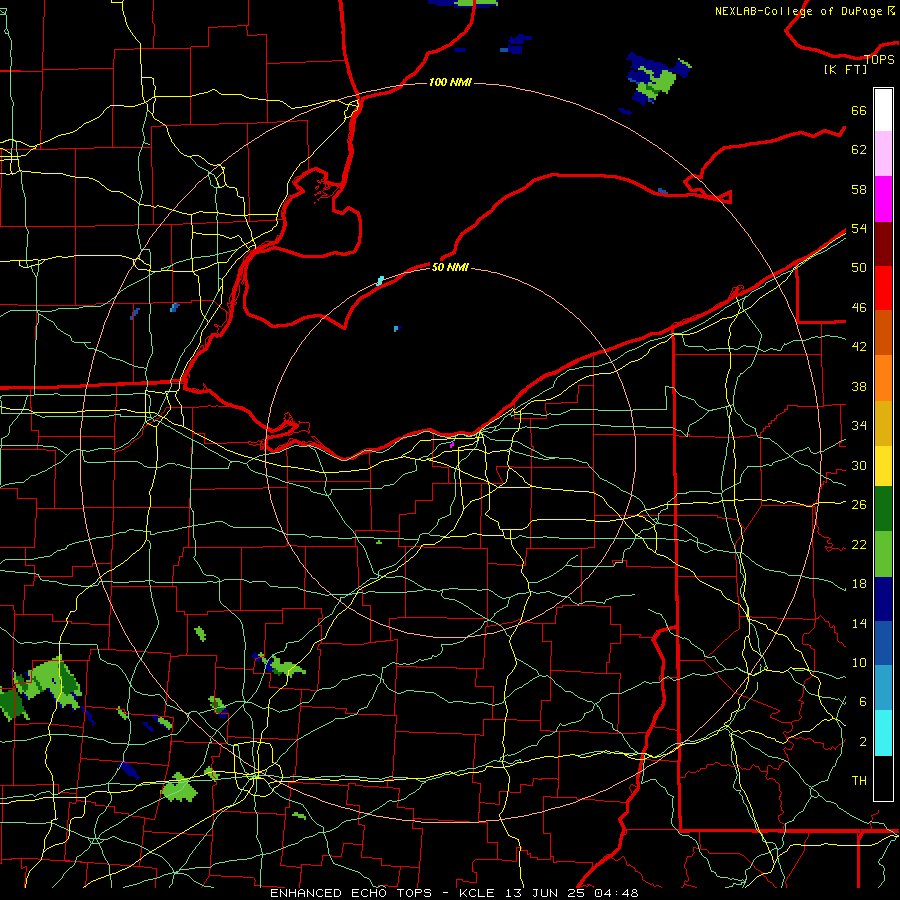Click the navy 18 kft legend swatch
The image size is (900, 900).
point(883,599)
